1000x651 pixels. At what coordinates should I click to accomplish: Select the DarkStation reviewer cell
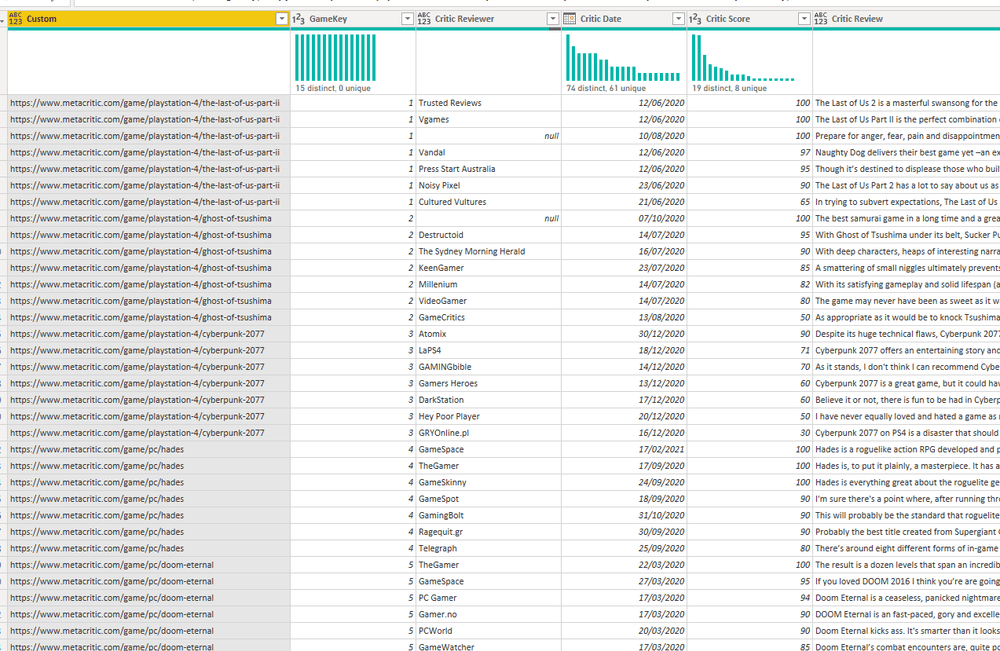[489, 400]
